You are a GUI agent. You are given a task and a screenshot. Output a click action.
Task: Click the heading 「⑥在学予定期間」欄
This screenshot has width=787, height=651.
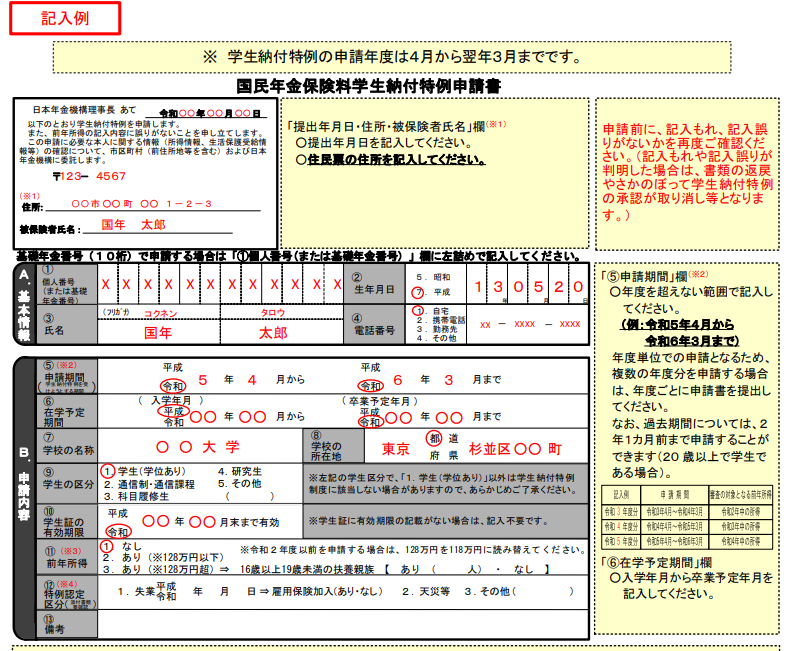(x=657, y=563)
